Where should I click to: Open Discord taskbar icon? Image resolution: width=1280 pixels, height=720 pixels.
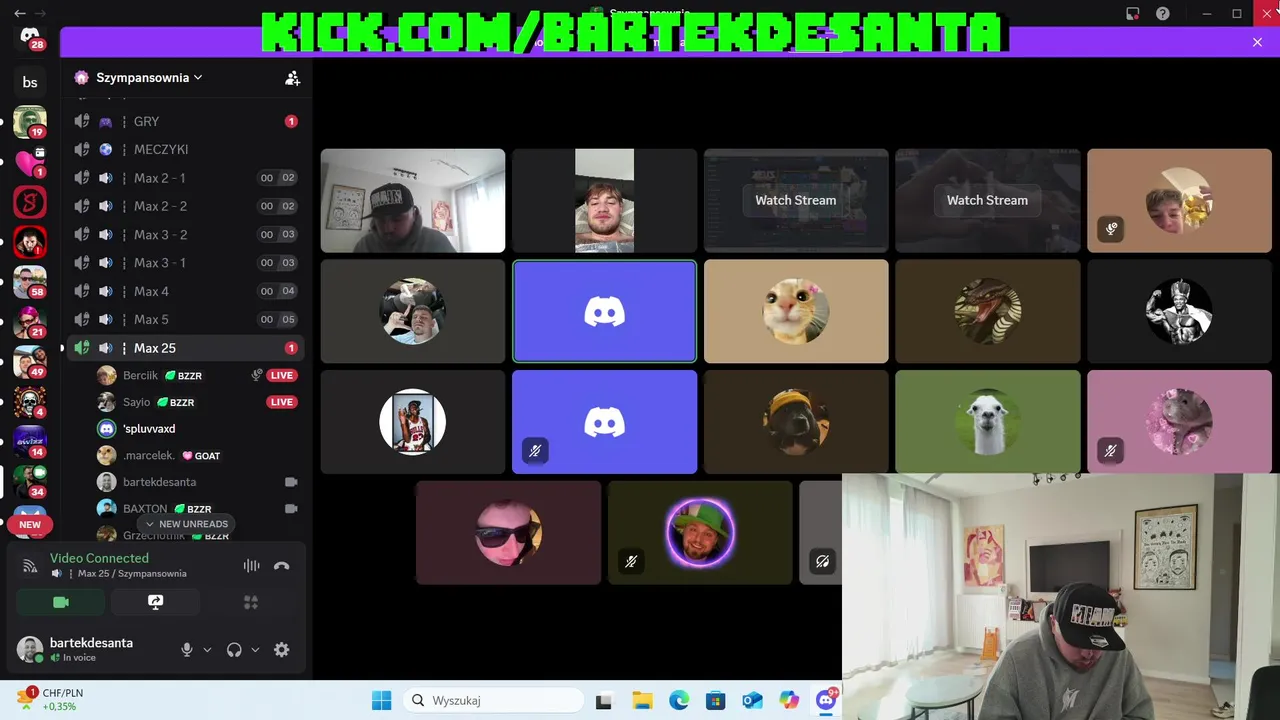click(826, 701)
